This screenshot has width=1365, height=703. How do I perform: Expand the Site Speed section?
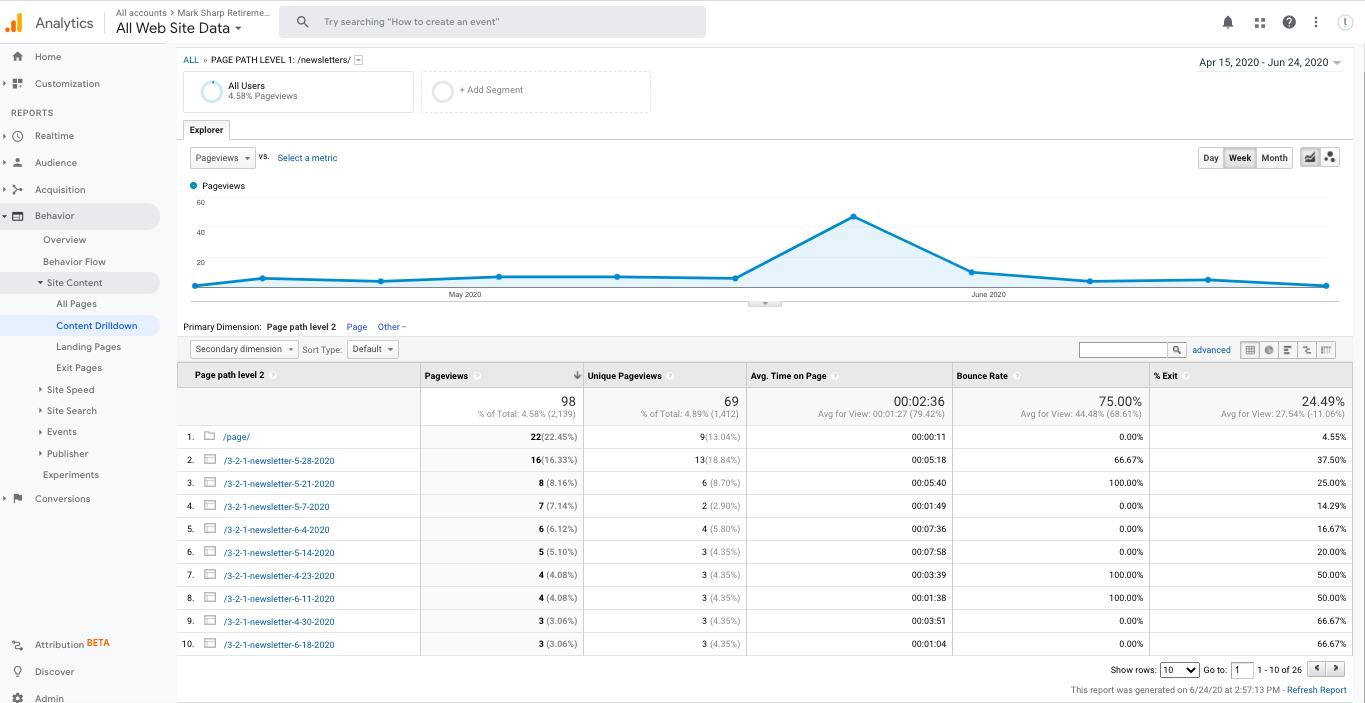point(70,390)
